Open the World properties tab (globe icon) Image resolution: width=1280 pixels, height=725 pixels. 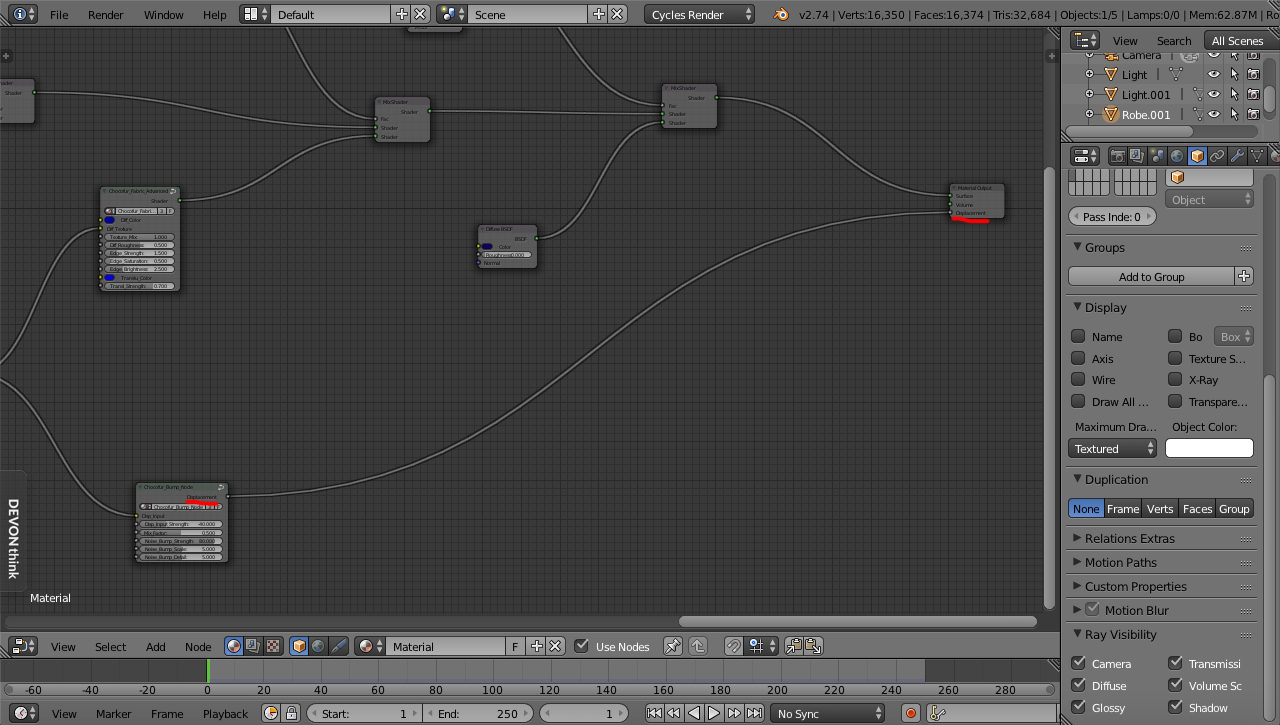coord(1177,156)
